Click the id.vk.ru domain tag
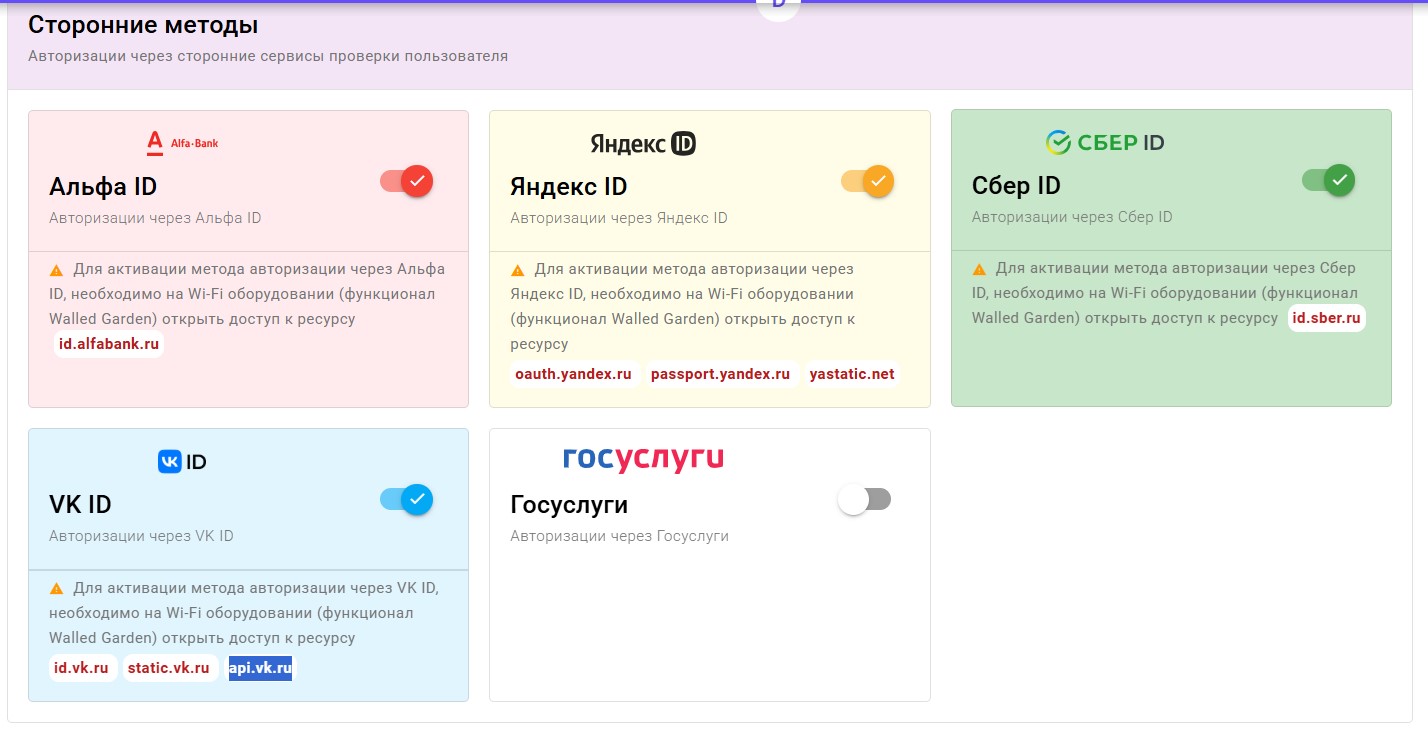 click(81, 668)
